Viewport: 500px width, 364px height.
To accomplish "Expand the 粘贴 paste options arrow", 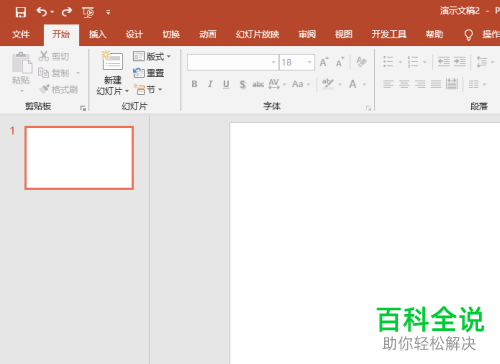I will [x=22, y=91].
